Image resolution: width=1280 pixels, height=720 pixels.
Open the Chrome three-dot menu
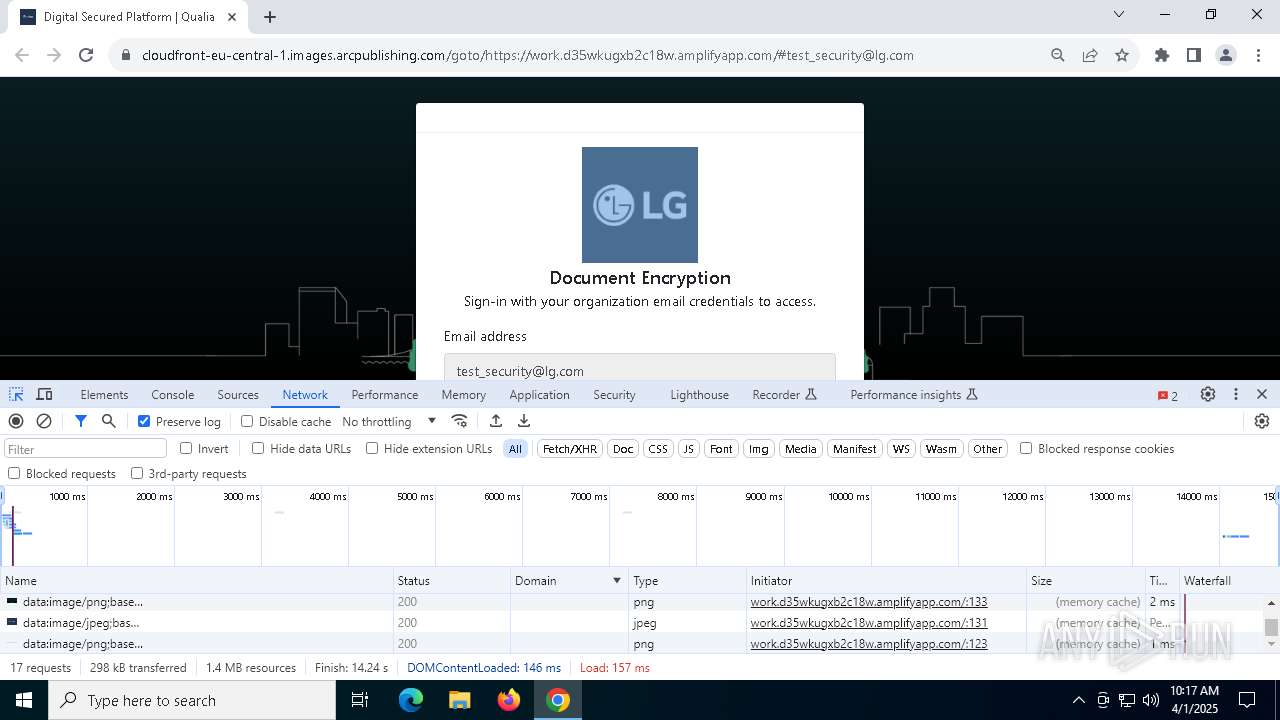point(1259,56)
